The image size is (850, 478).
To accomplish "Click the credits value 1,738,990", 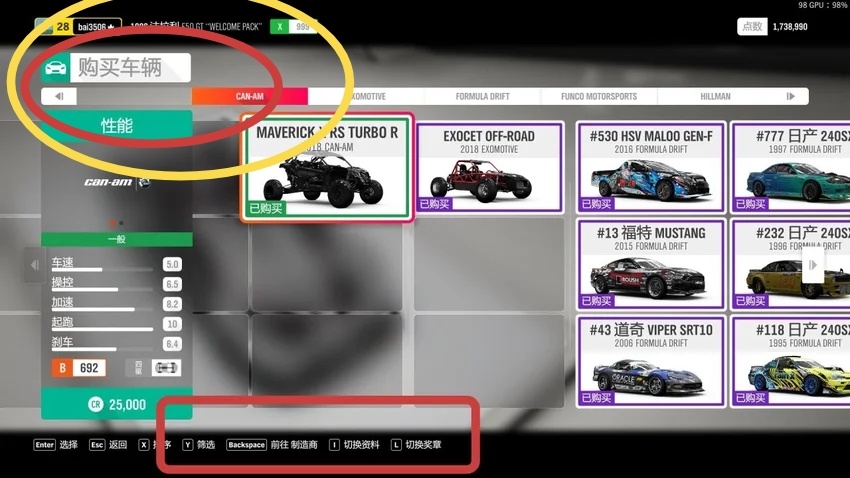I will click(x=790, y=27).
